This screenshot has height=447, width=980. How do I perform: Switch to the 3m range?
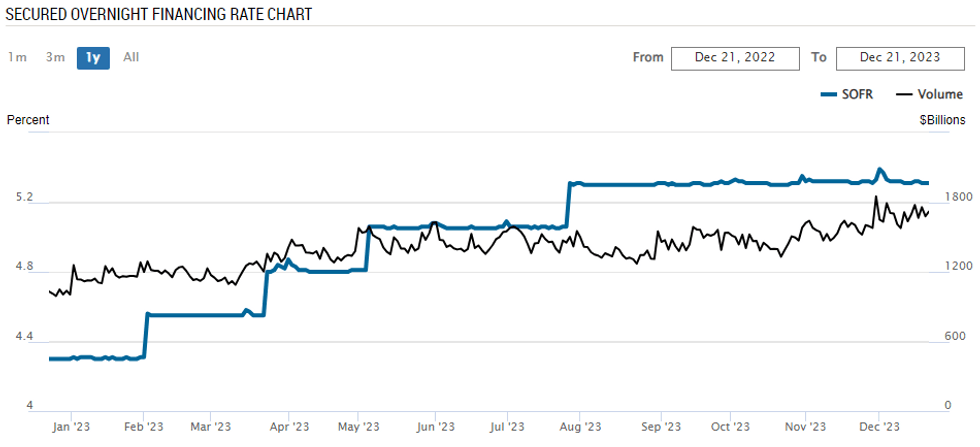(x=55, y=57)
